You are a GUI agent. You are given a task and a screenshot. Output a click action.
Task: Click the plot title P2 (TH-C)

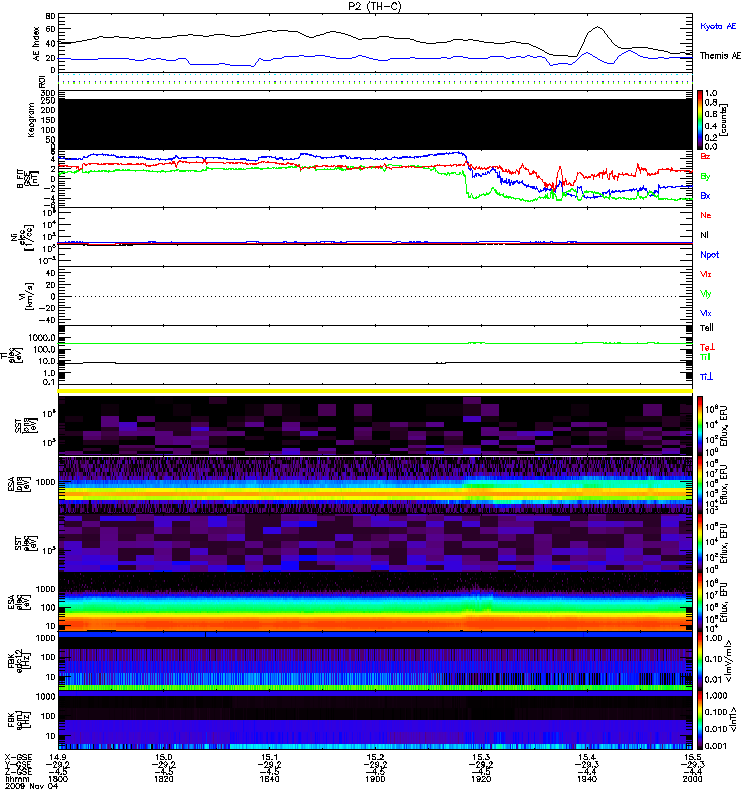375,6
